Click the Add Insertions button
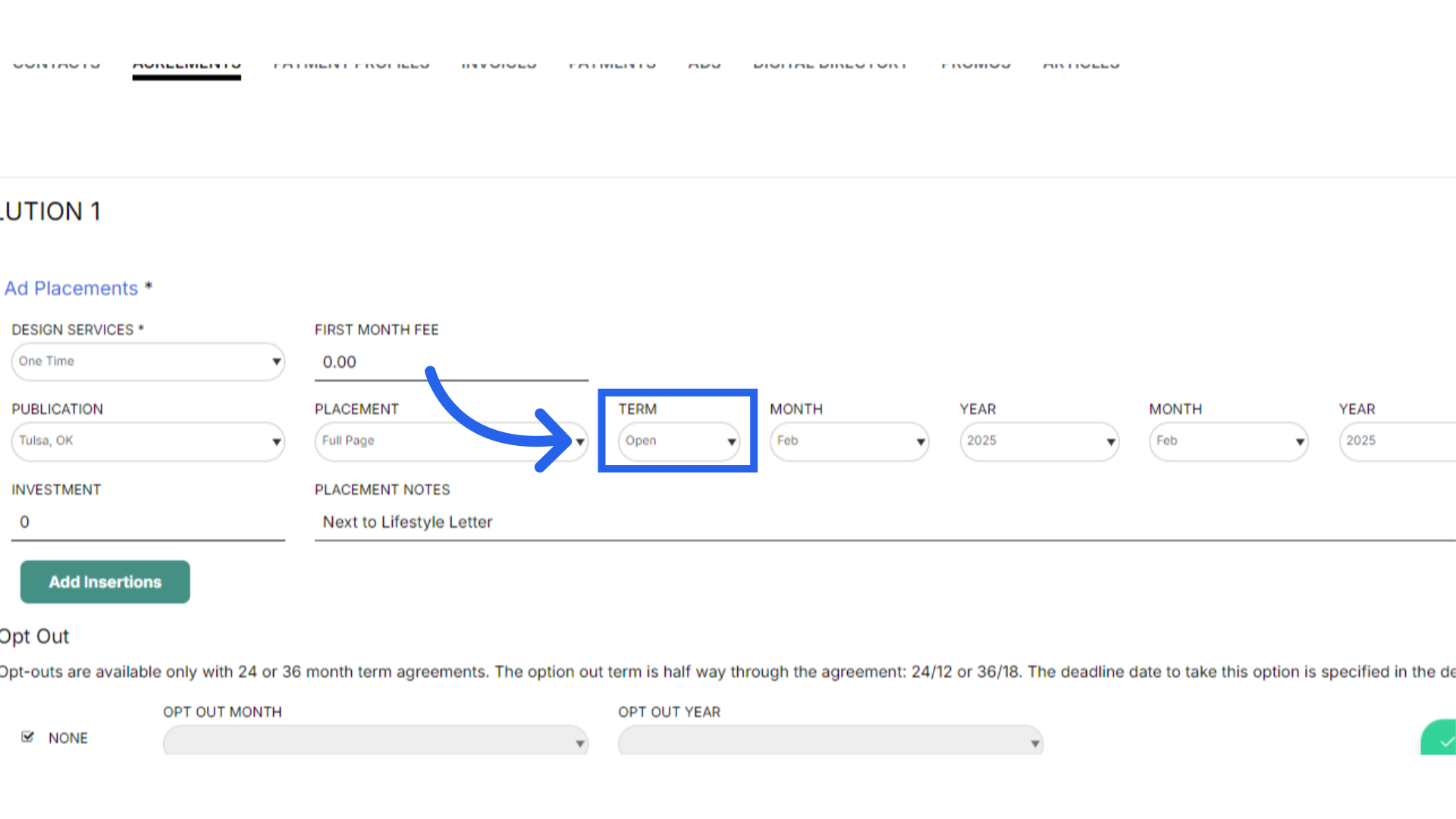 tap(105, 582)
